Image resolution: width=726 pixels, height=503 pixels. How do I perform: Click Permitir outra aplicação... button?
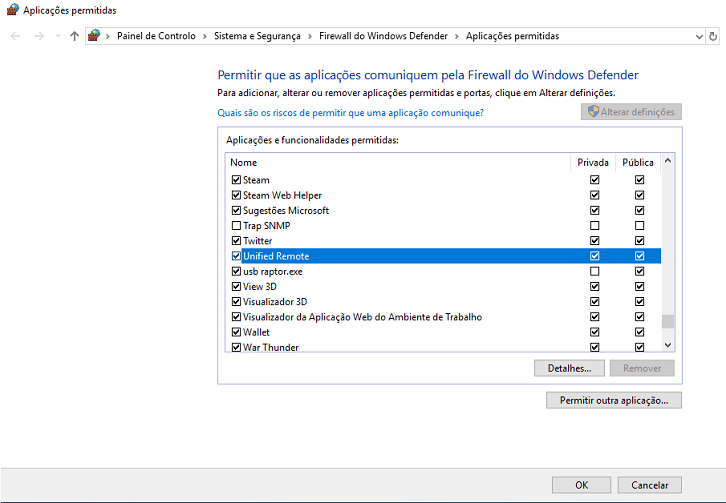pos(613,400)
